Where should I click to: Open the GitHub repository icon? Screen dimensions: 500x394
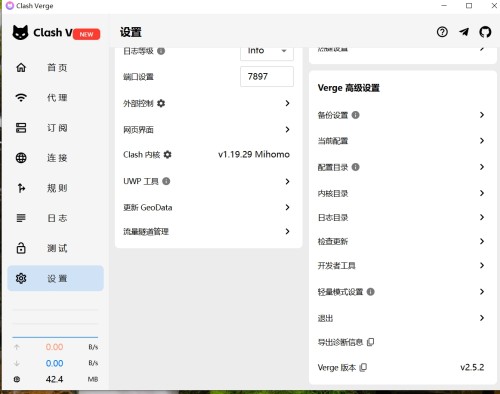(x=485, y=32)
